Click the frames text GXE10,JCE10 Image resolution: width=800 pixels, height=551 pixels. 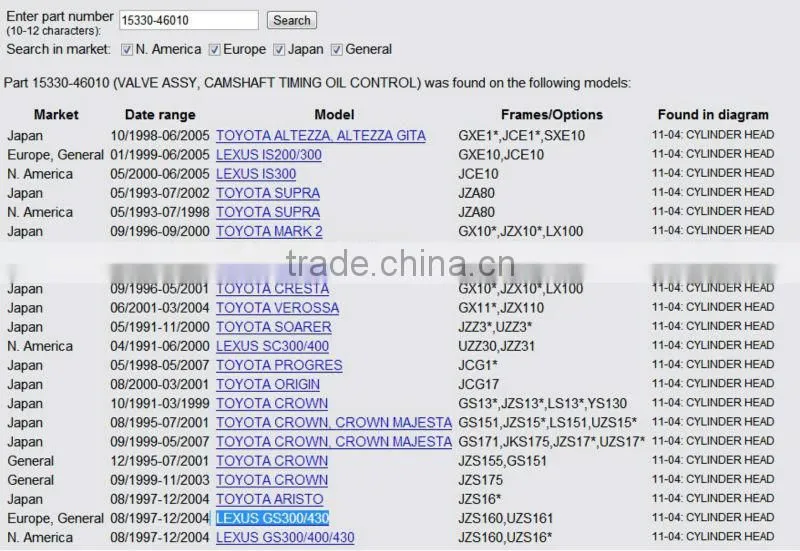(501, 155)
